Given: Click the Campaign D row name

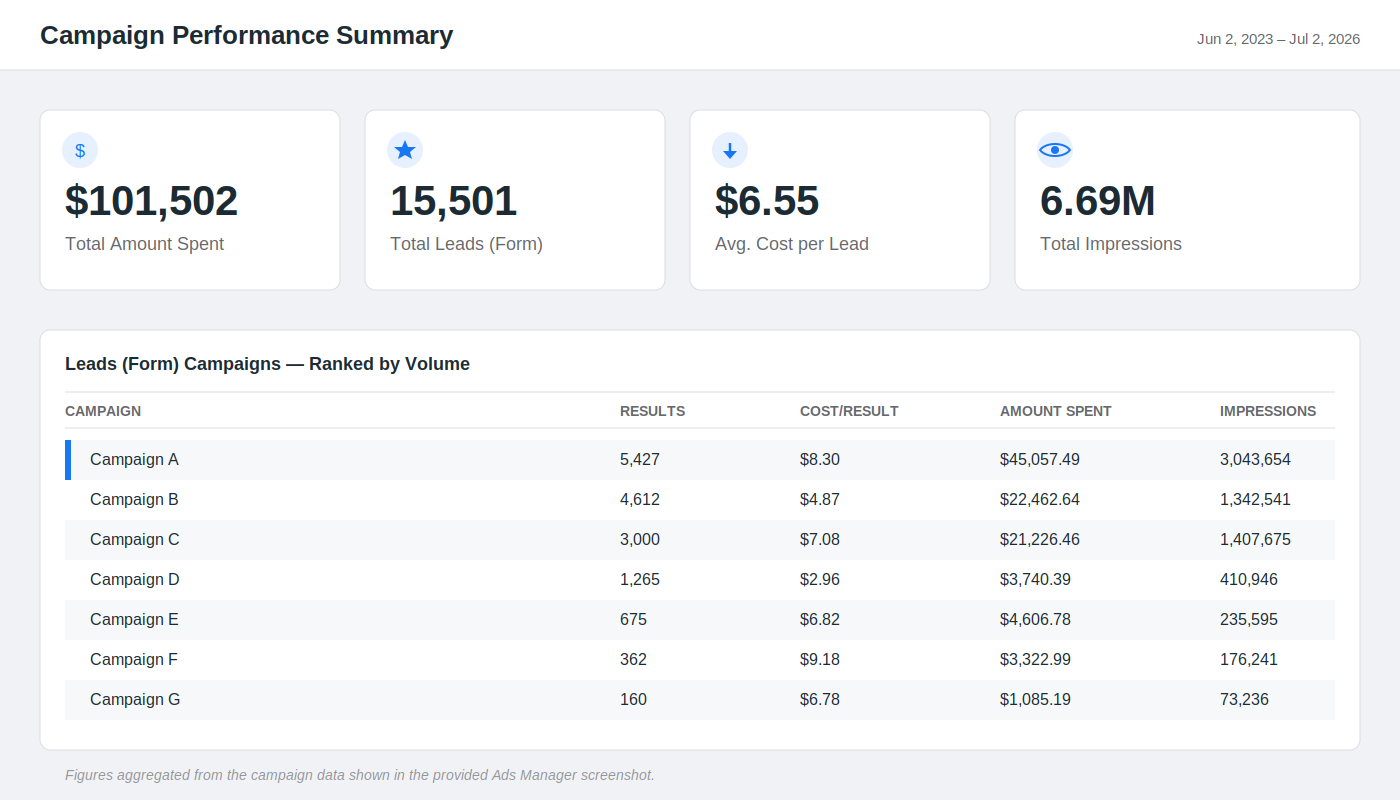Looking at the screenshot, I should click(135, 580).
